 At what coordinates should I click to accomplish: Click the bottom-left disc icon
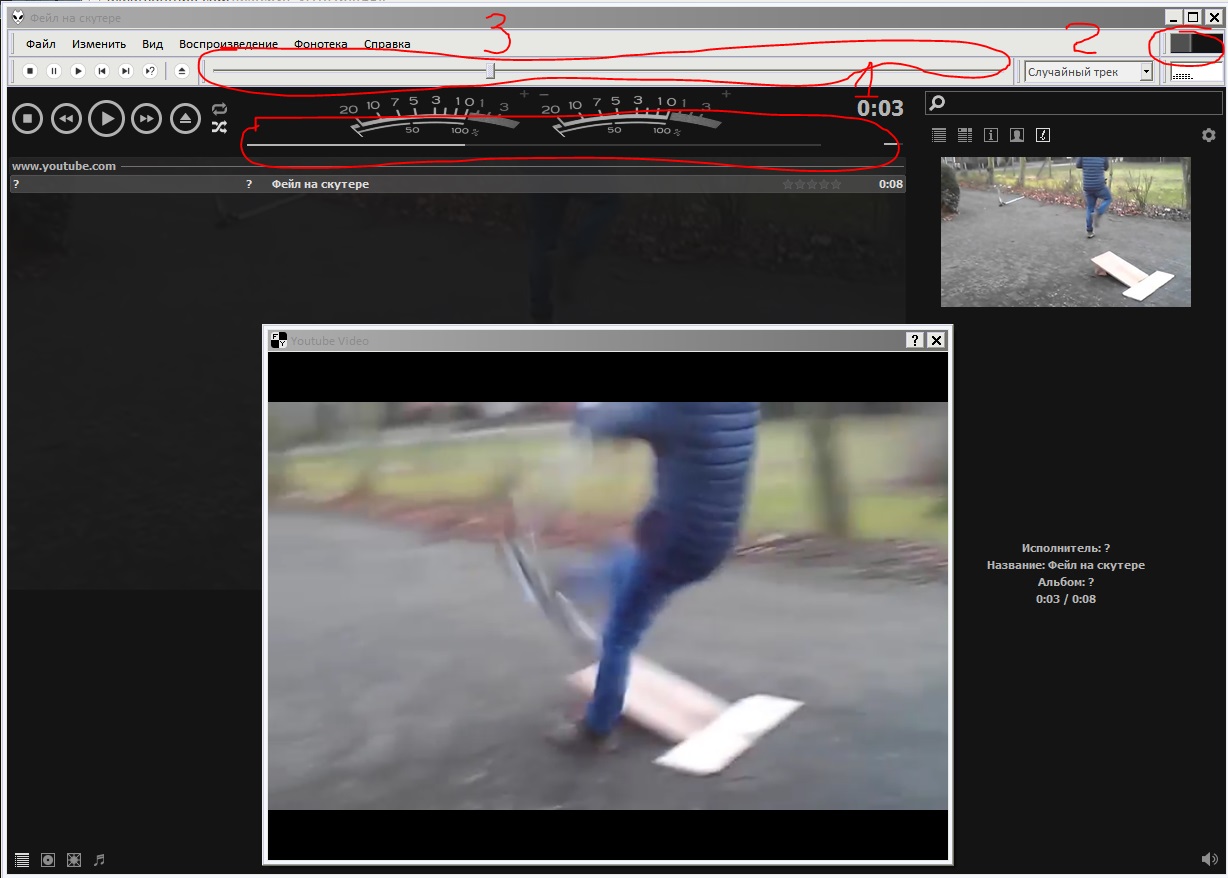pos(48,859)
